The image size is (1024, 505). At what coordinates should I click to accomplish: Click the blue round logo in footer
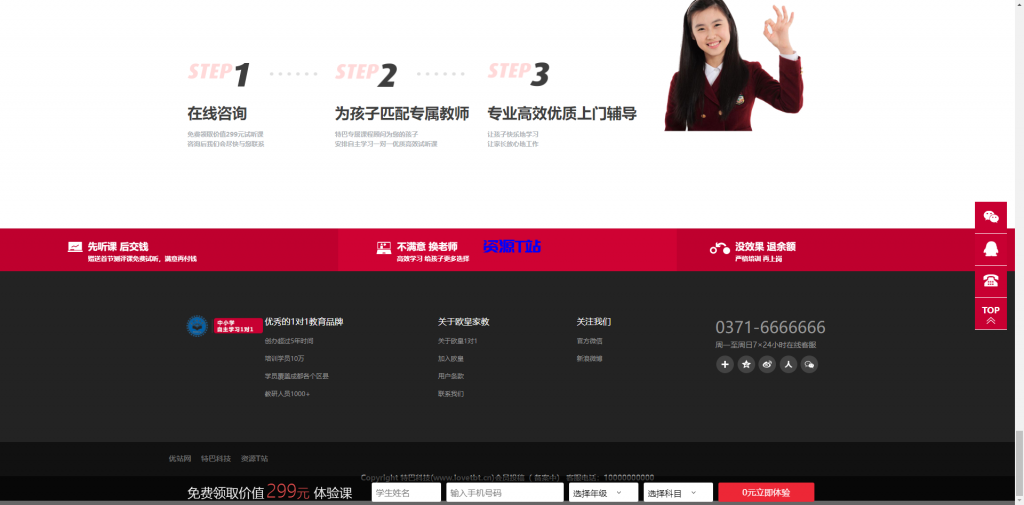tap(197, 326)
